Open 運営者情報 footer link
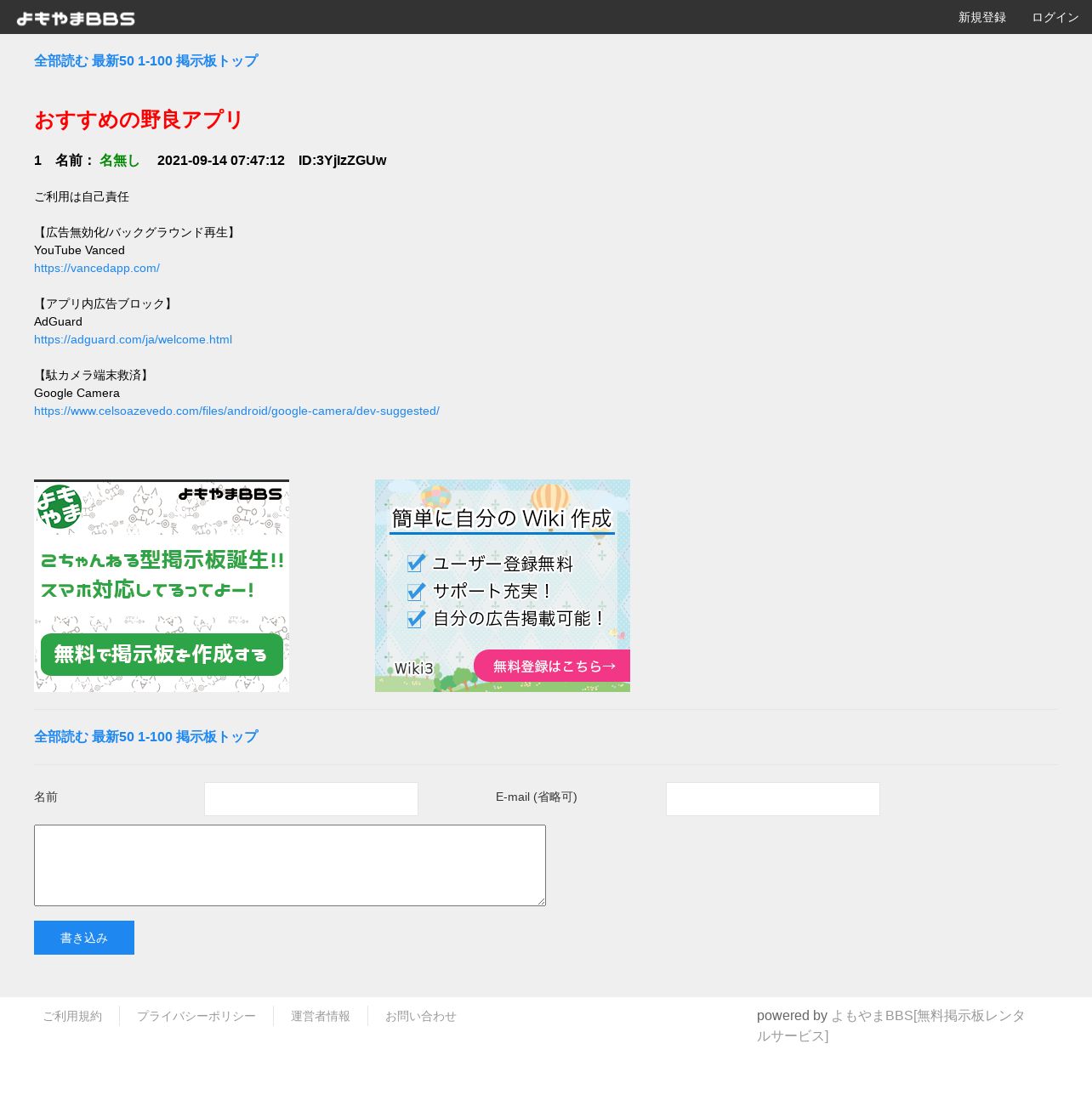 (x=321, y=1016)
